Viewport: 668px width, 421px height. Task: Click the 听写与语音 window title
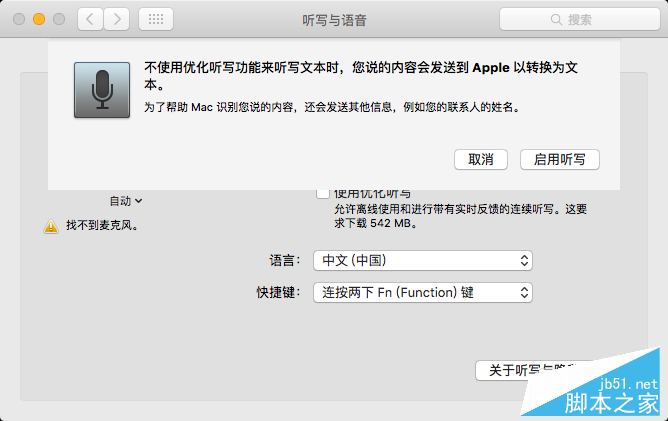(334, 19)
